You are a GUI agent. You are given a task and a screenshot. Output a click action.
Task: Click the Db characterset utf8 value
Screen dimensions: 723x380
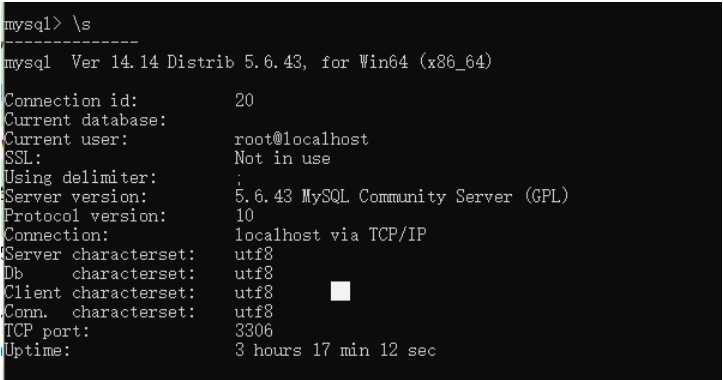(254, 273)
